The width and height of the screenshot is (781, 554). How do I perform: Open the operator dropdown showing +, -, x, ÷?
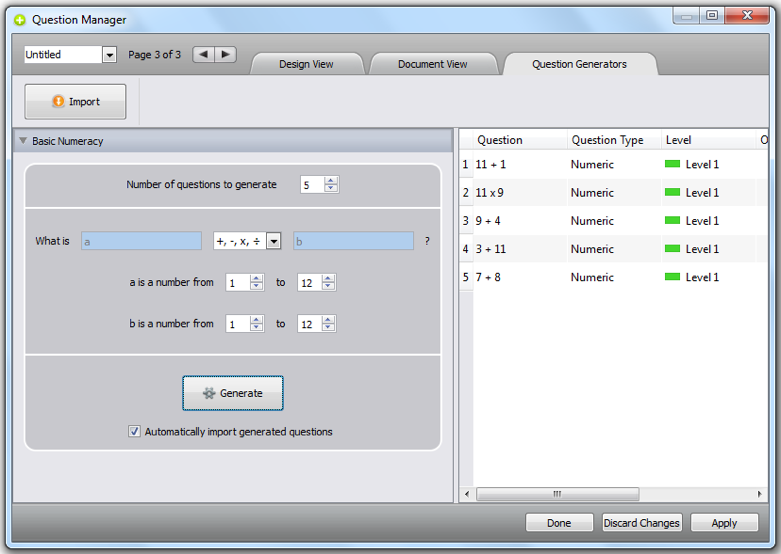pyautogui.click(x=273, y=241)
